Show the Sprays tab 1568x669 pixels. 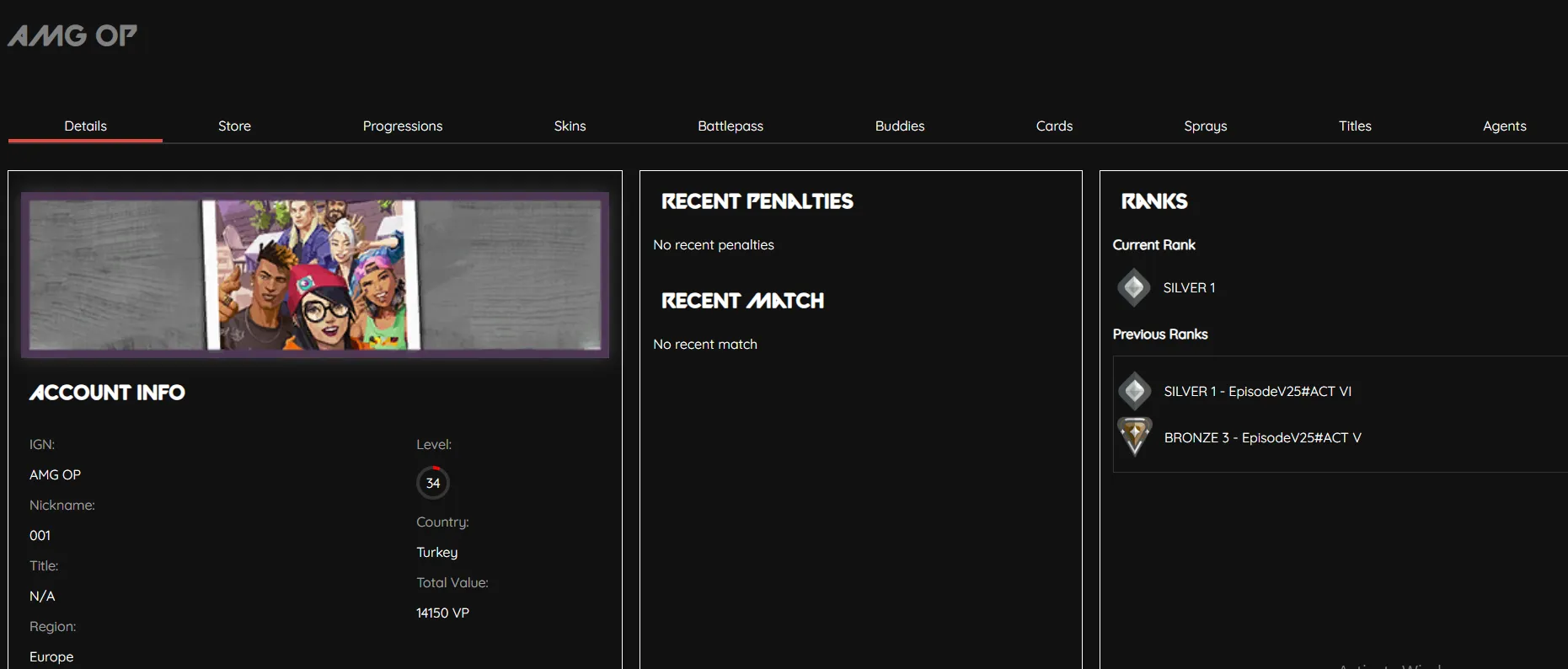click(1205, 126)
